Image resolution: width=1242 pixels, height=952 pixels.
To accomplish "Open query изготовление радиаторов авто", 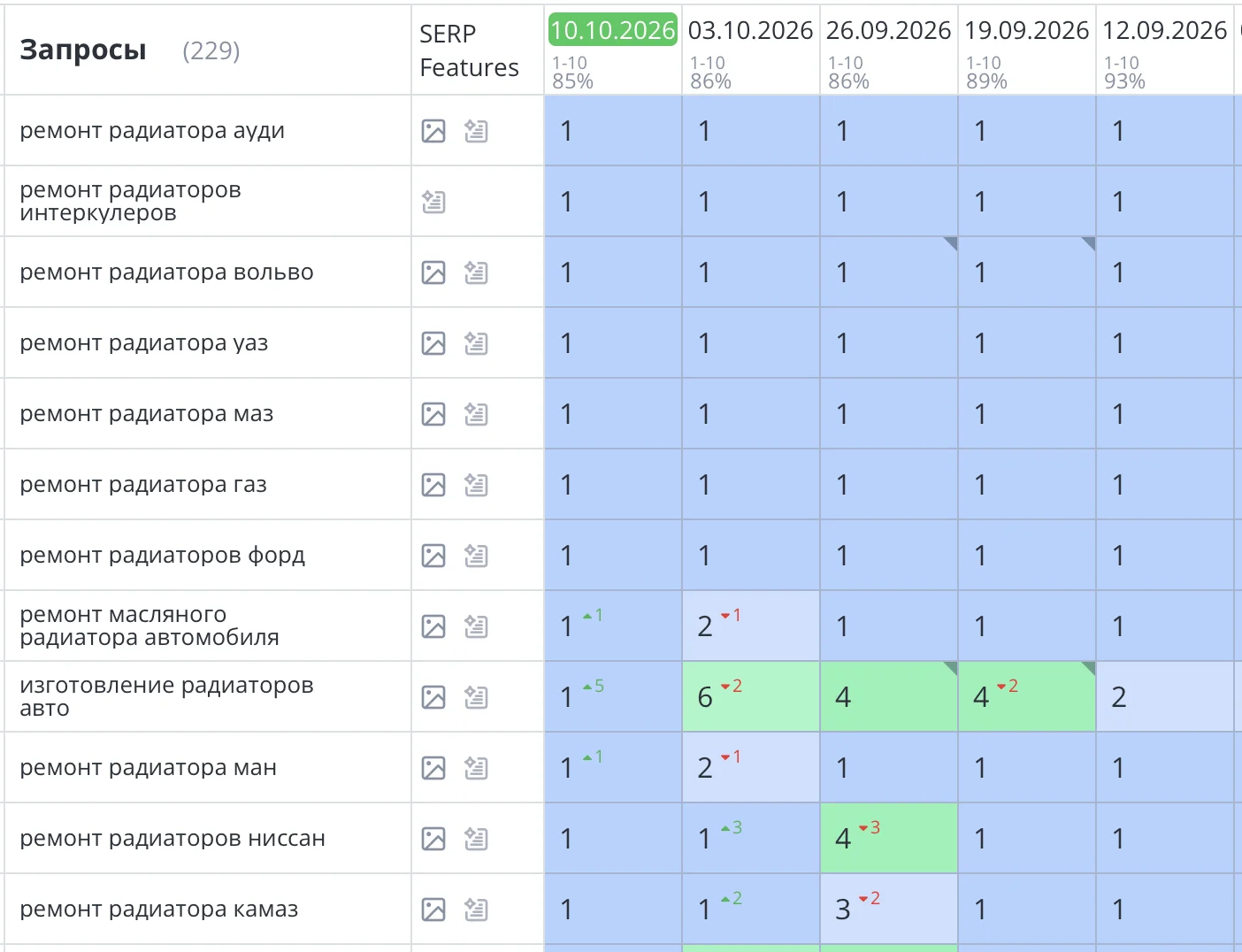I will point(166,697).
